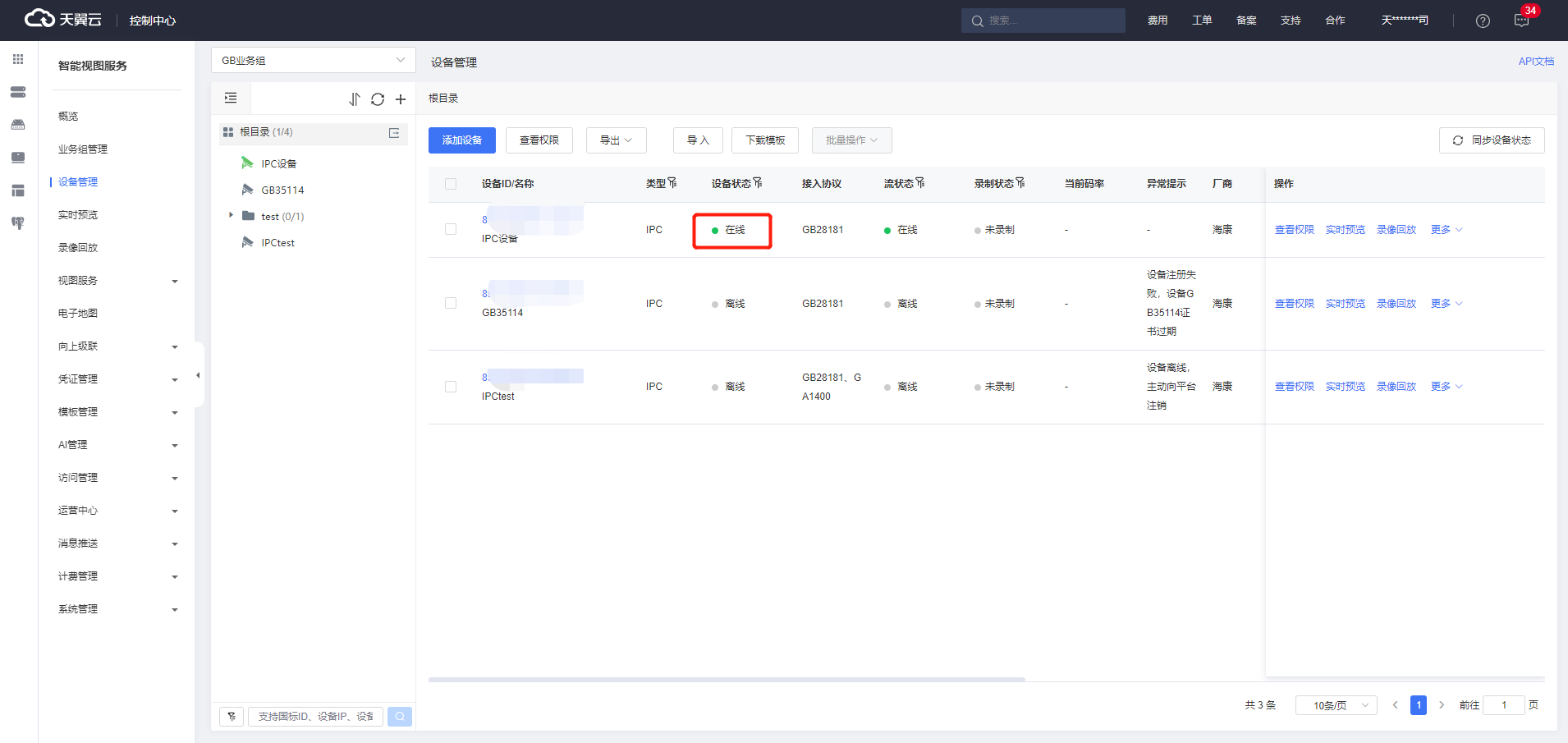Click the 导入 button
Viewport: 1568px width, 743px height.
[698, 140]
